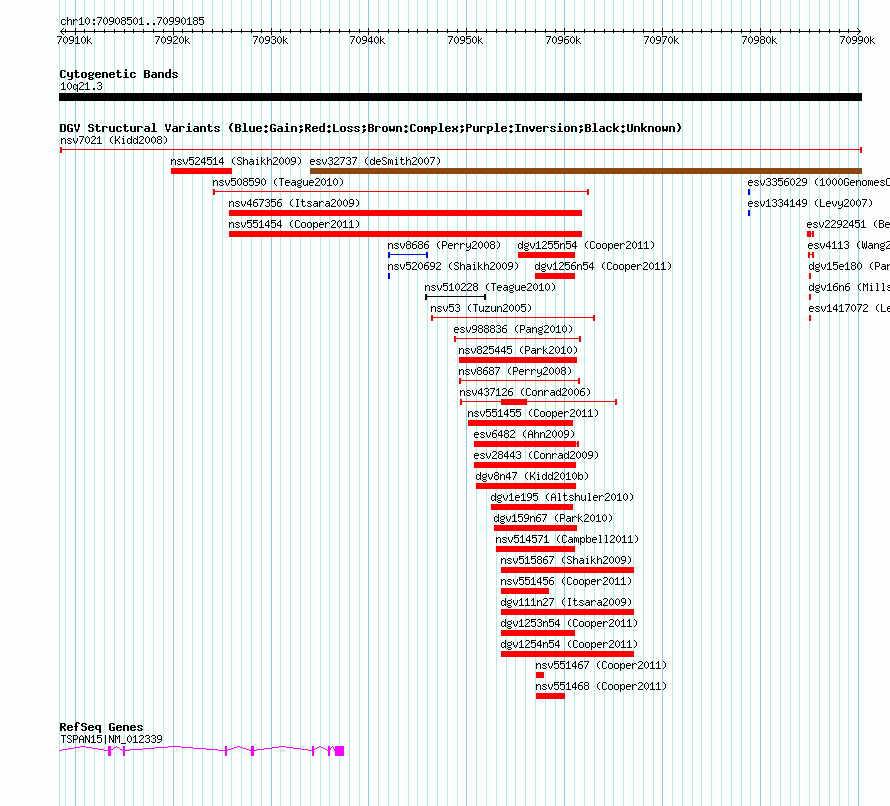Click esv28443 (Conrad2009) label

point(536,455)
